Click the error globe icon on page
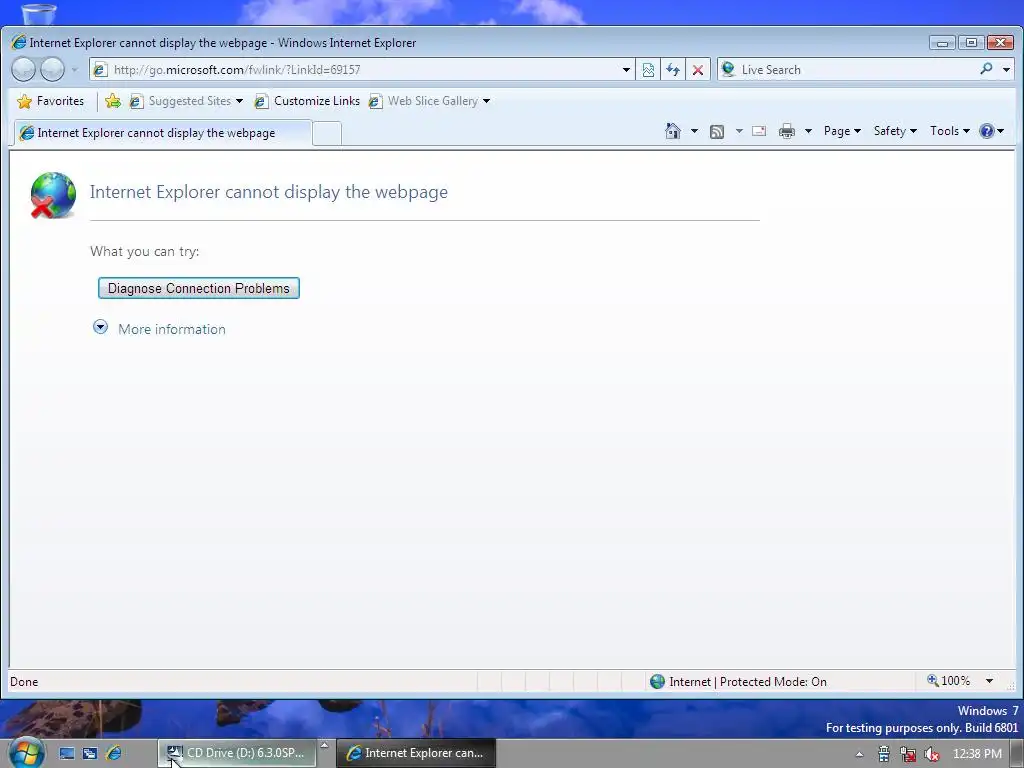1024x768 pixels. [x=53, y=195]
